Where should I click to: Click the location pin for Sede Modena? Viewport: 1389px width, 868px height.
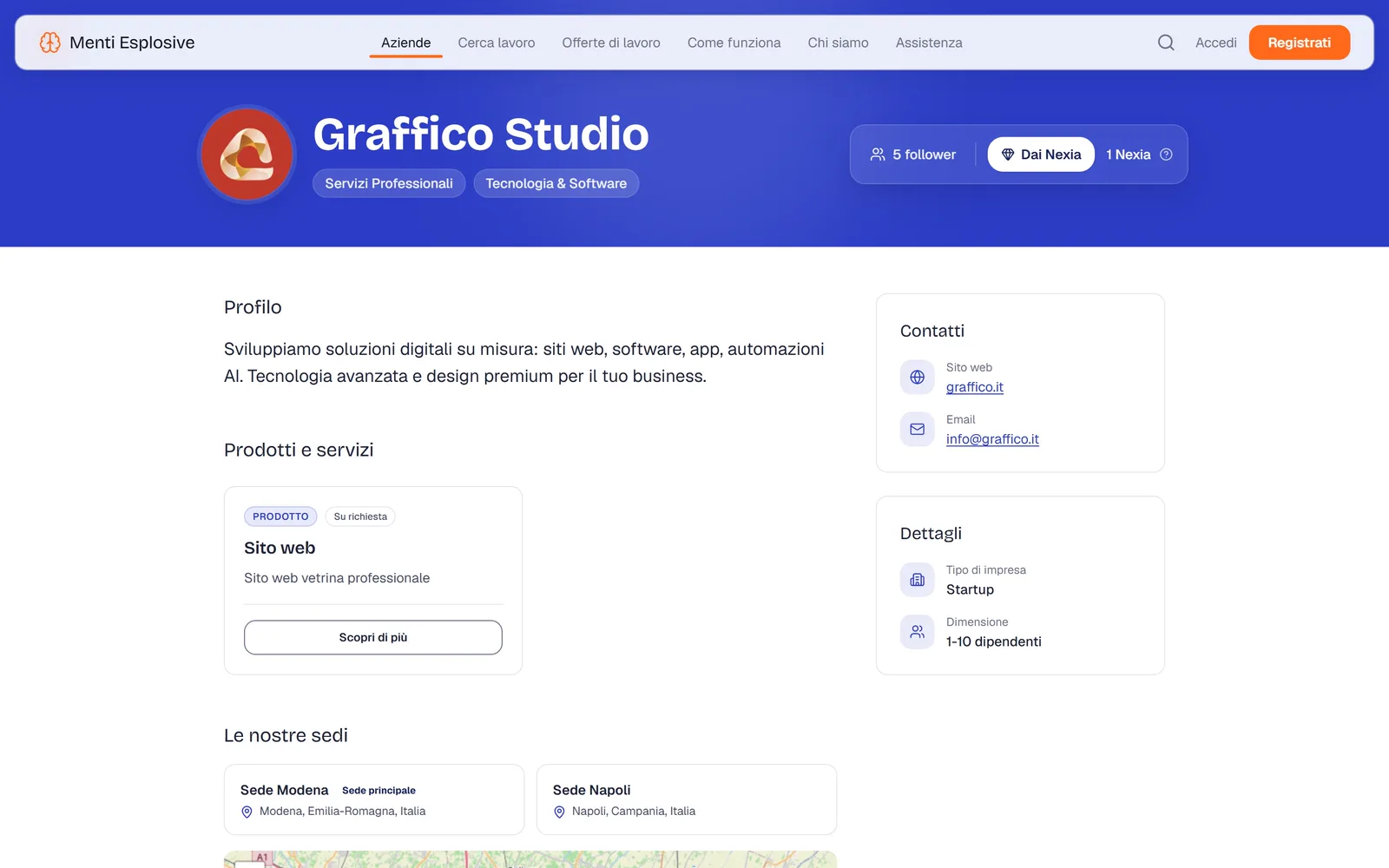[x=247, y=812]
